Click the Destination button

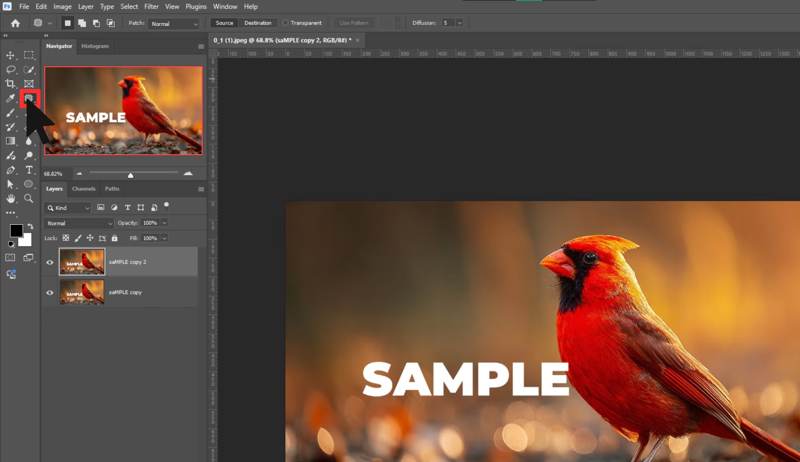click(x=257, y=23)
